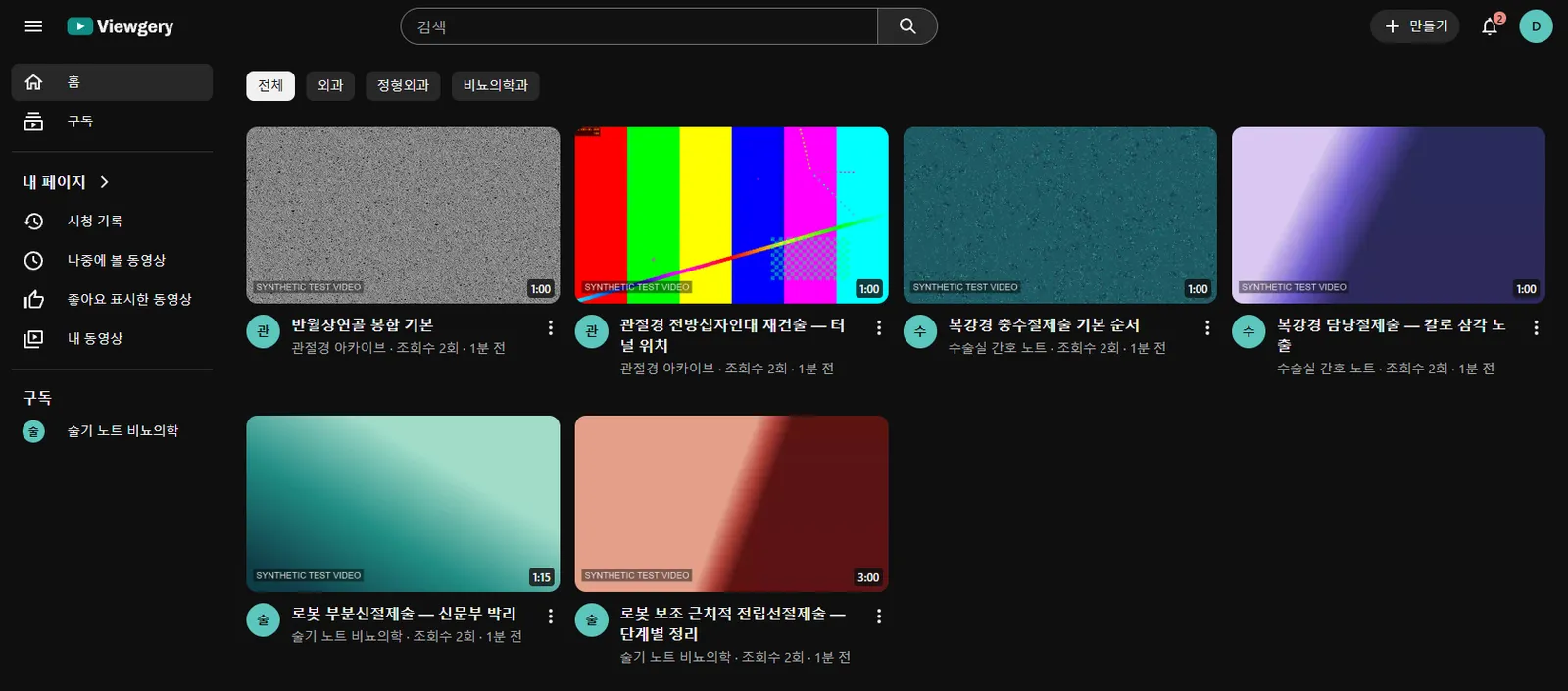Click the 구독 section heading above the channel list
The width and height of the screenshot is (1568, 691).
(37, 398)
